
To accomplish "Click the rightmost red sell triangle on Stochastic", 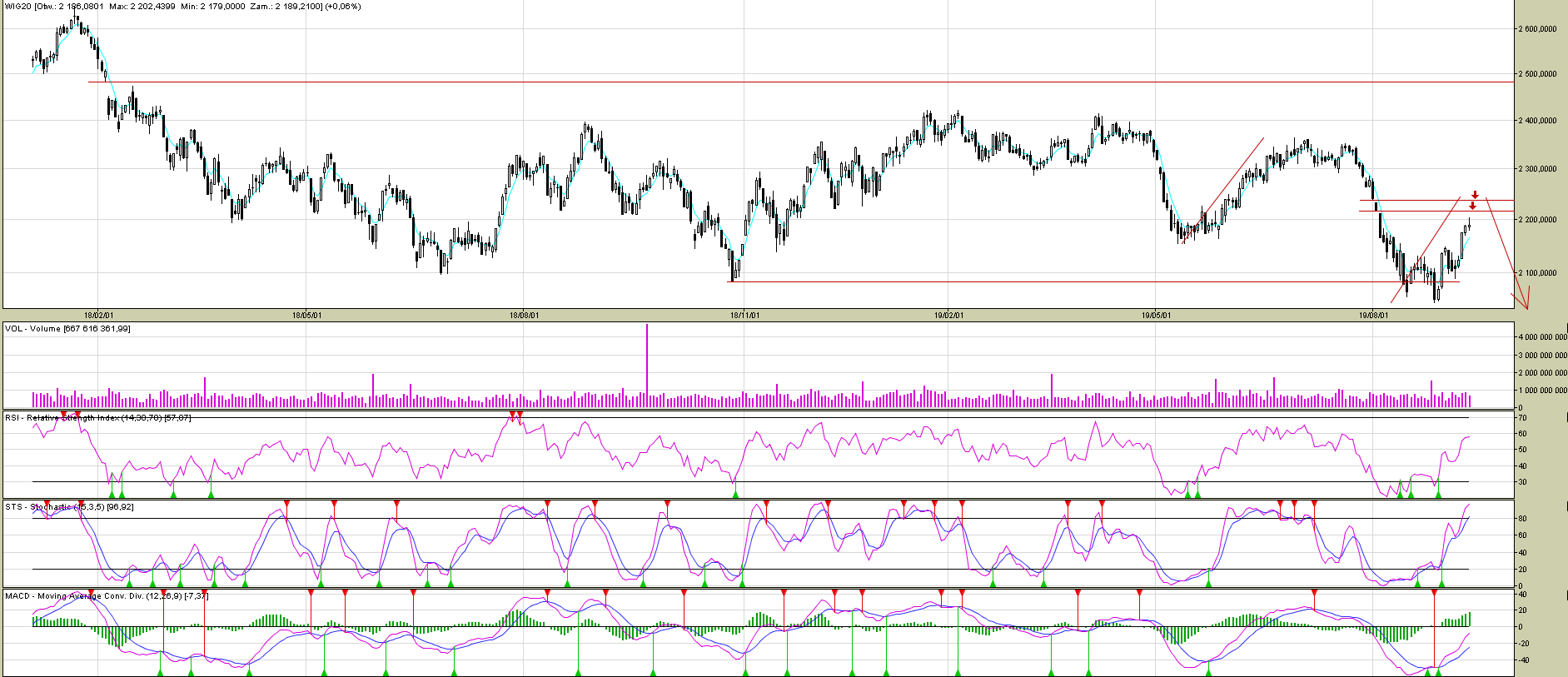I will (x=1314, y=504).
